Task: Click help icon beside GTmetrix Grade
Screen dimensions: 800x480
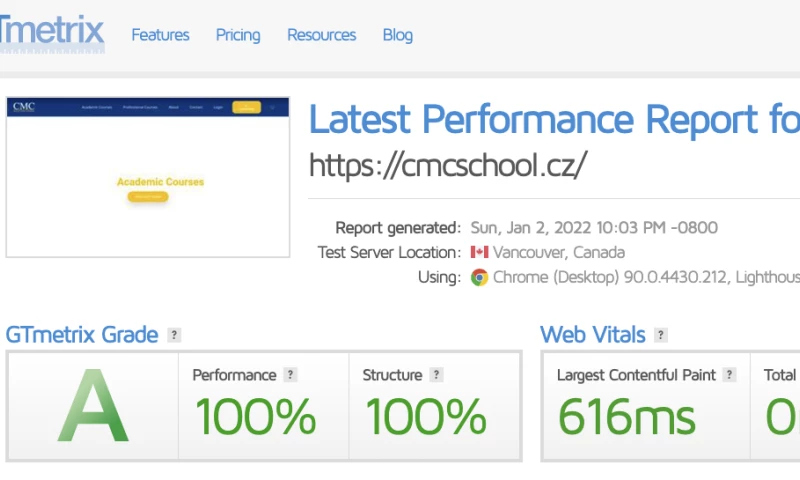Action: pos(175,335)
